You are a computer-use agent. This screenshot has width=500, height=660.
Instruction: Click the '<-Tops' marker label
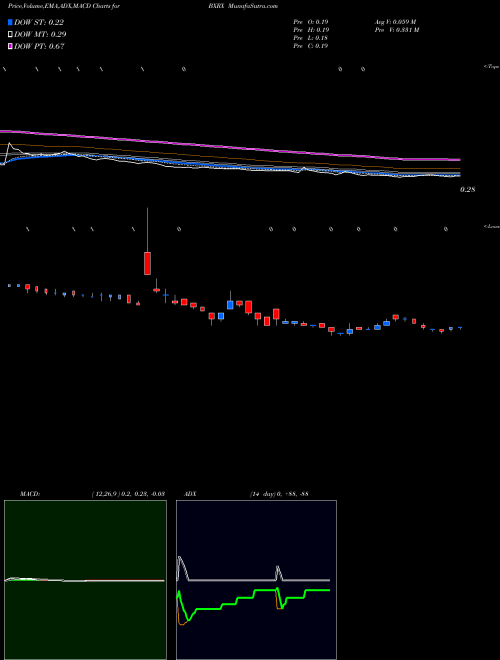pyautogui.click(x=492, y=67)
